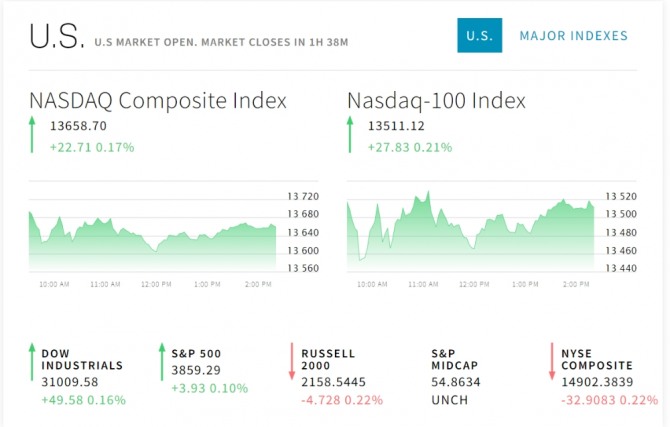Viewport: 670px width, 427px height.
Task: Open the NASDAQ Composite Index title
Action: tap(158, 101)
